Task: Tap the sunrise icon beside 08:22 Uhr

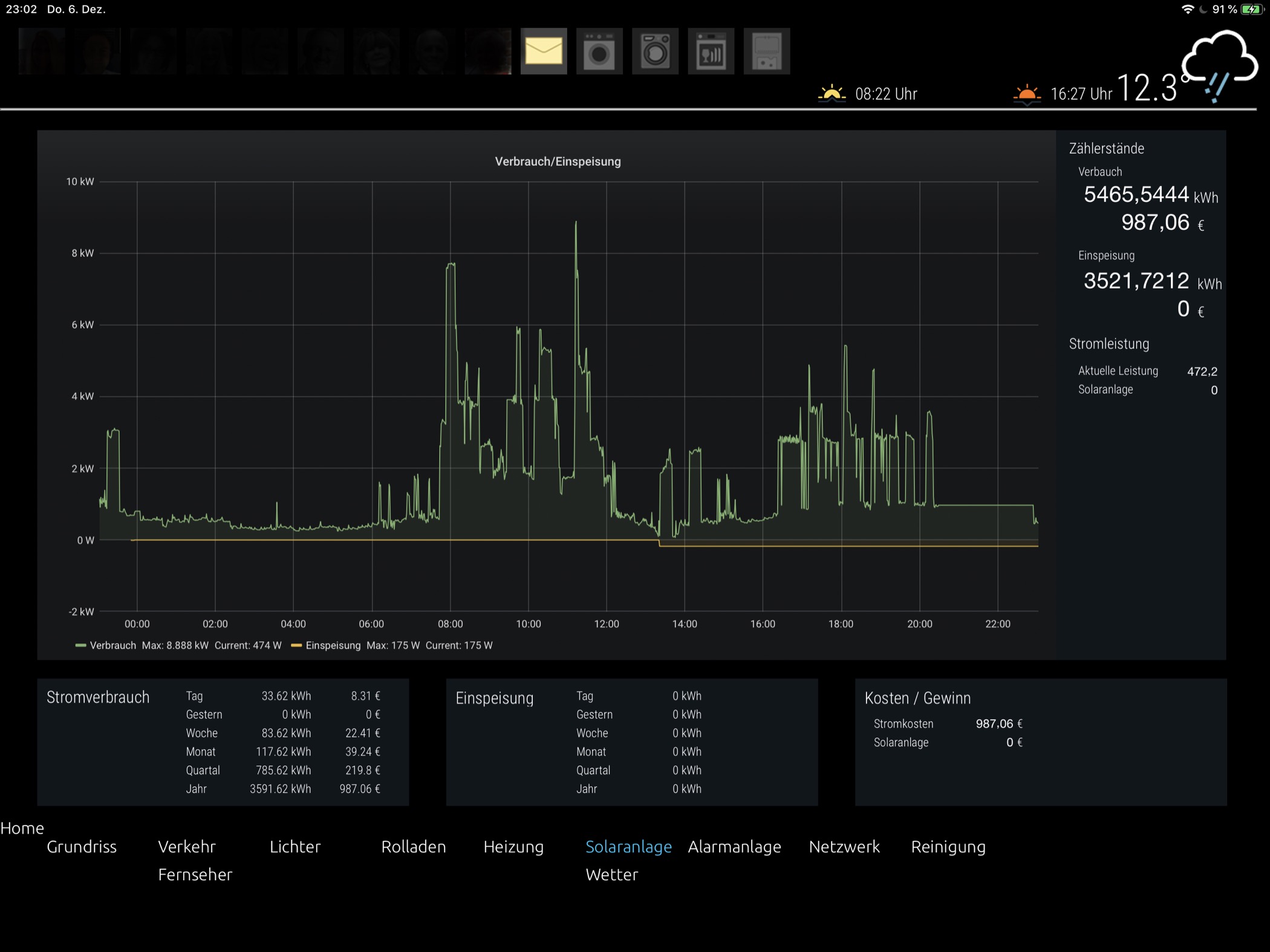Action: coord(832,94)
